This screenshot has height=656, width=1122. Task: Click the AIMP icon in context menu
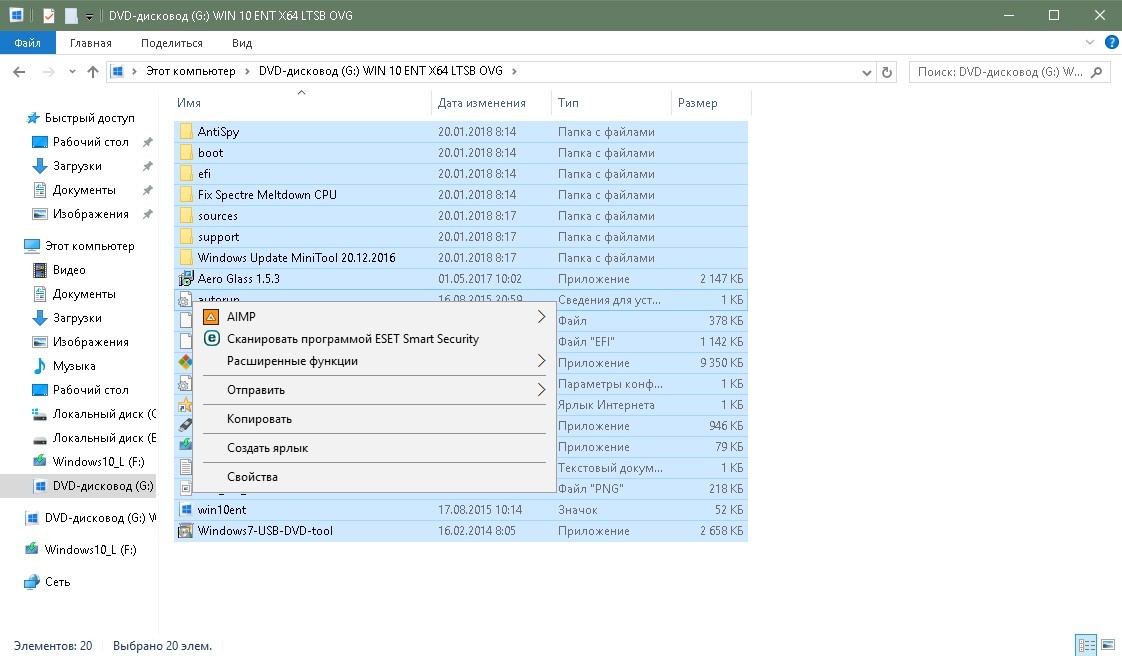point(210,317)
